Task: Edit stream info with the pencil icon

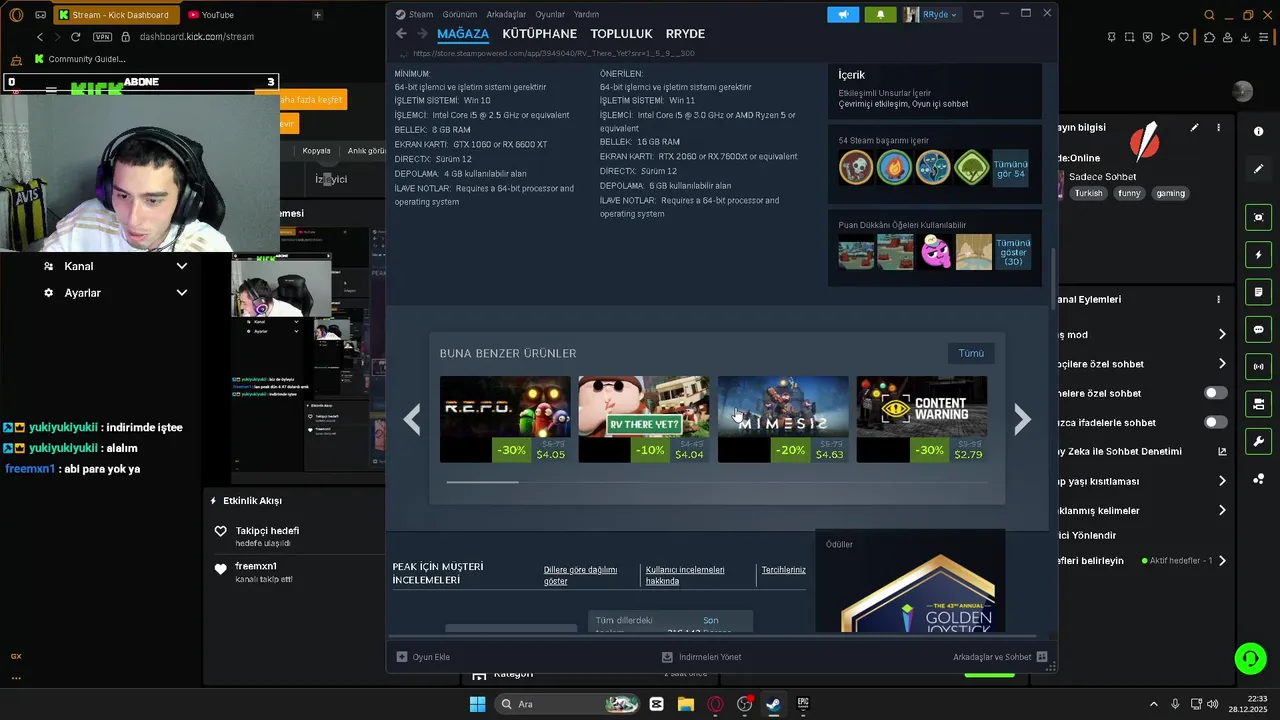Action: [1194, 128]
